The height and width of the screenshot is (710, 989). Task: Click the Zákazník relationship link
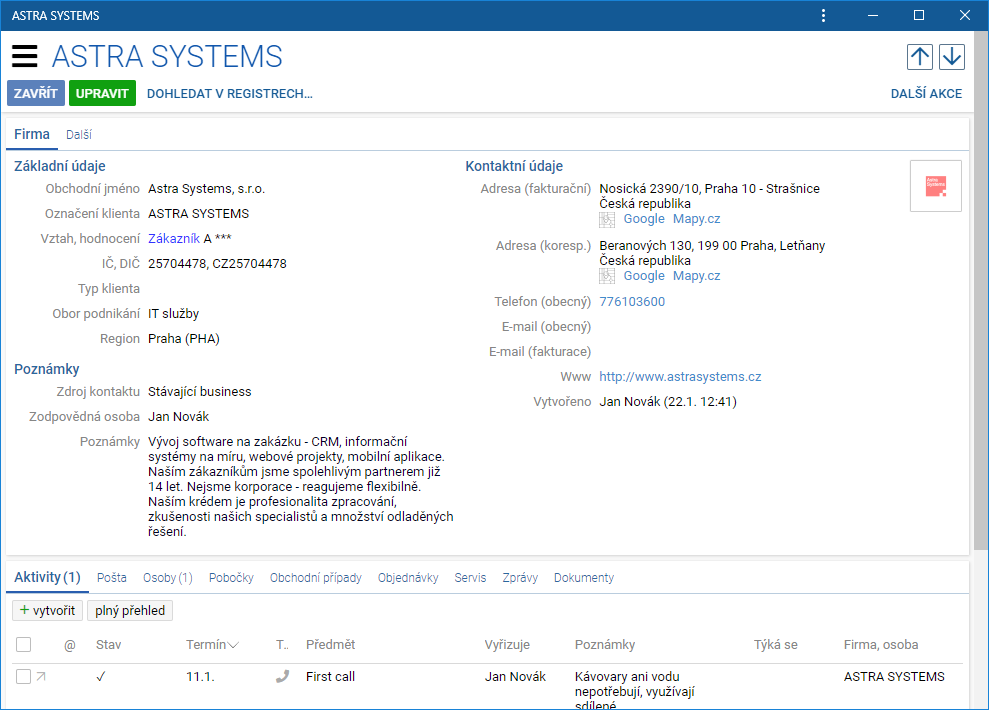click(174, 238)
